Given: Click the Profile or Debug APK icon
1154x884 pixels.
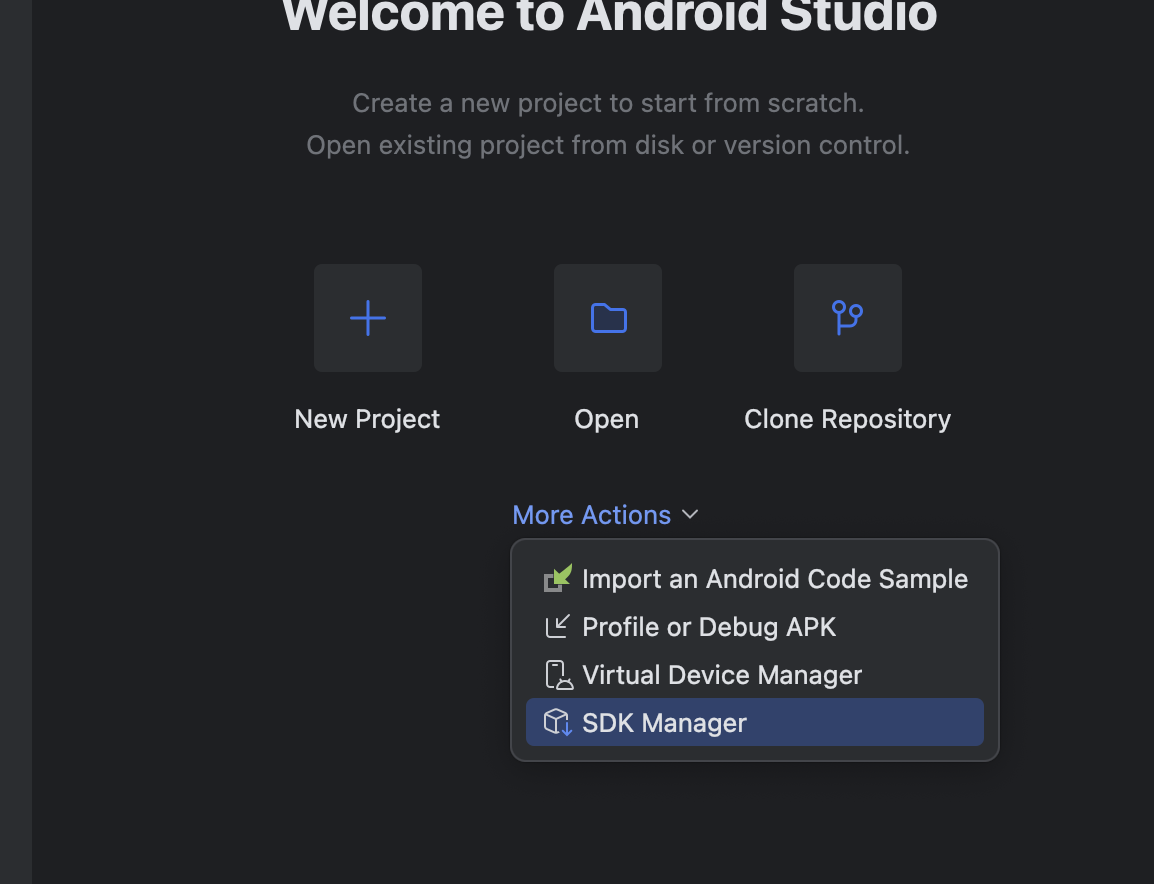Looking at the screenshot, I should pos(558,627).
